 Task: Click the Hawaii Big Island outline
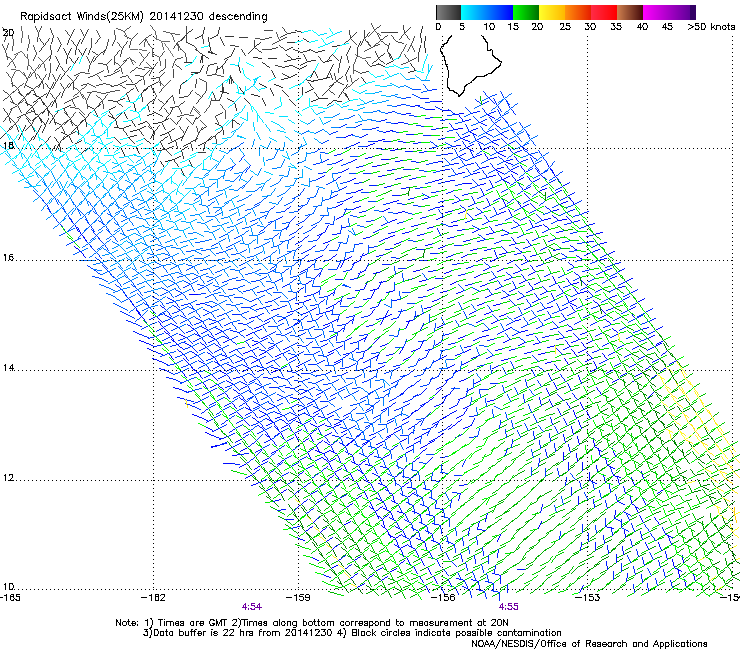click(469, 65)
